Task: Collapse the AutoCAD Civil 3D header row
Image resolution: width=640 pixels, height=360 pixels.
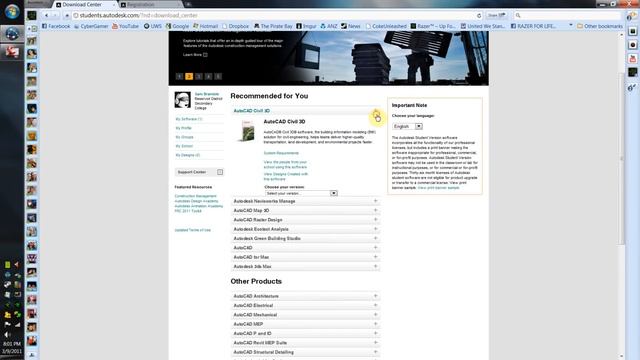Action: click(305, 111)
